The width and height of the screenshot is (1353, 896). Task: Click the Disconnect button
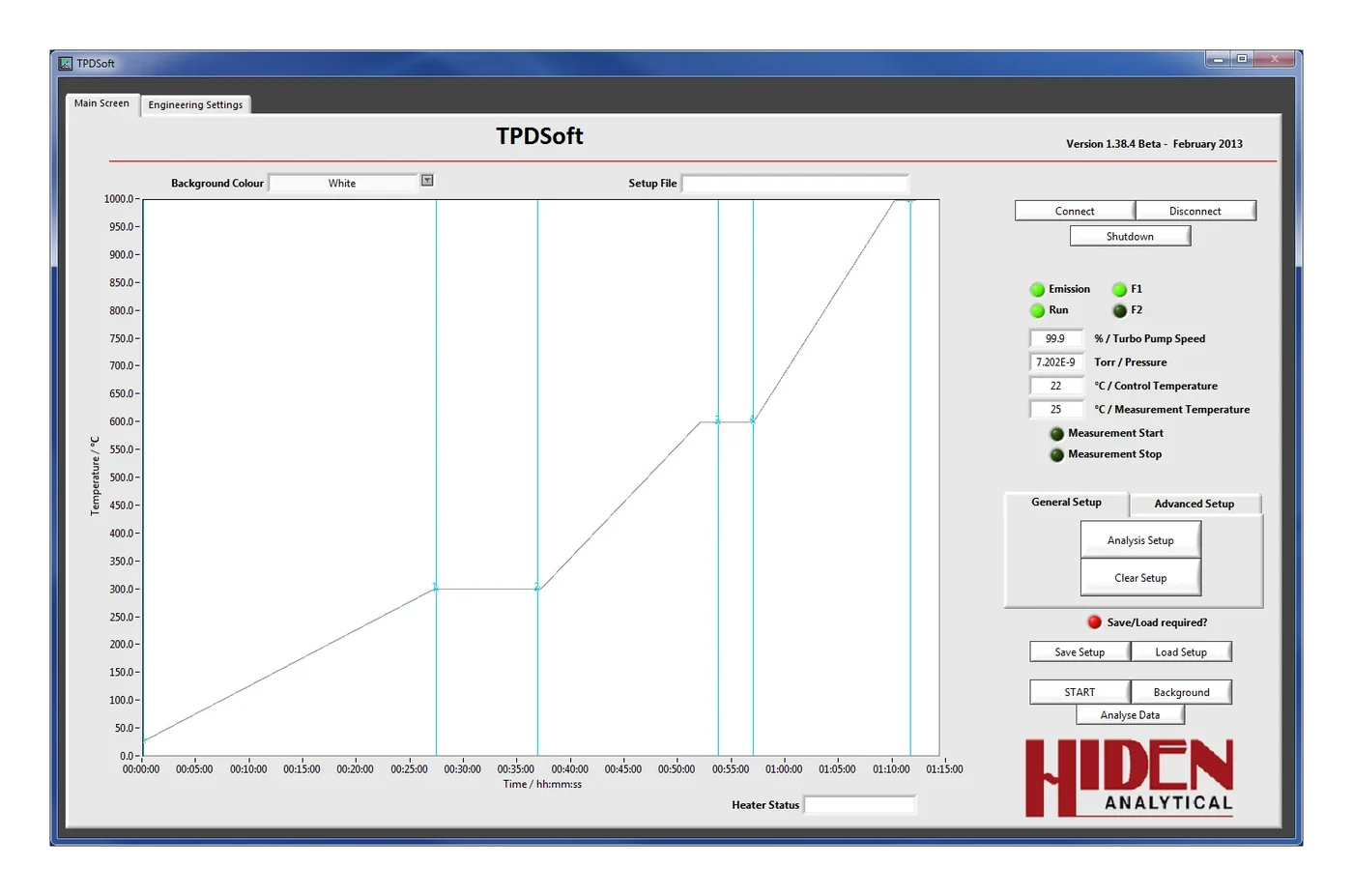pyautogui.click(x=1195, y=211)
